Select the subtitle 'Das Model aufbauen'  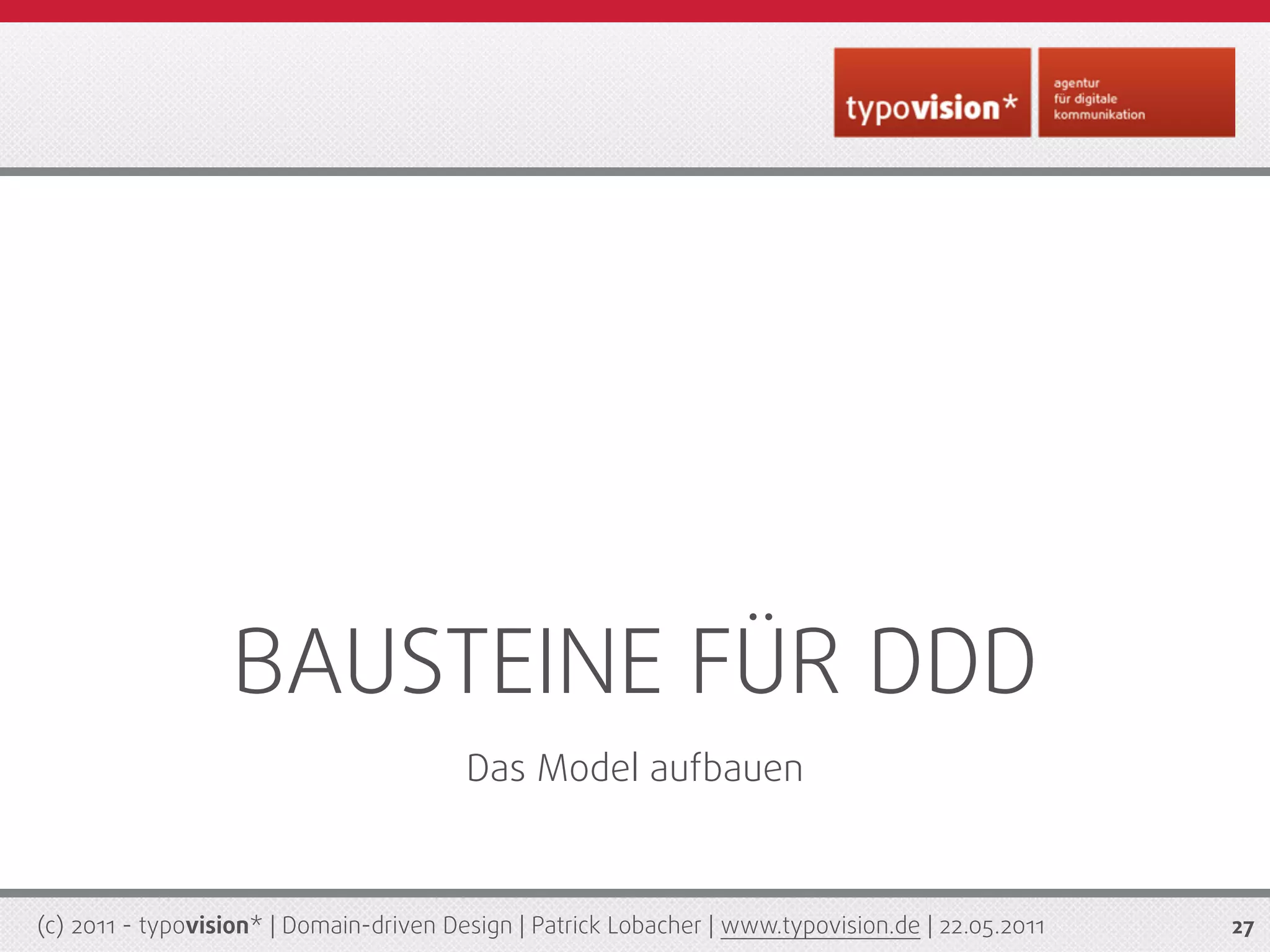tap(635, 769)
